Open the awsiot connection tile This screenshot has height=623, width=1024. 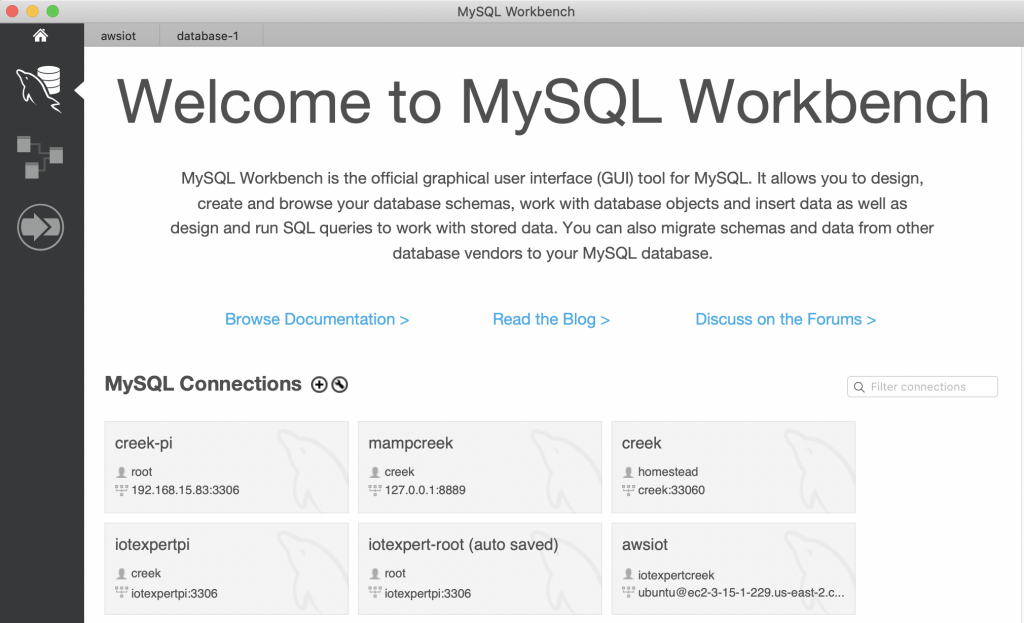(733, 569)
